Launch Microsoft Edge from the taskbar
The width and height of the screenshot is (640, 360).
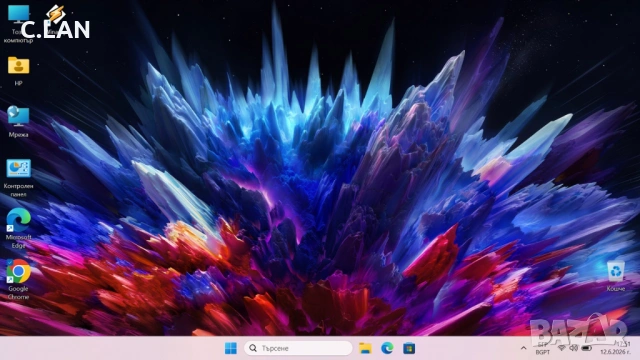387,348
